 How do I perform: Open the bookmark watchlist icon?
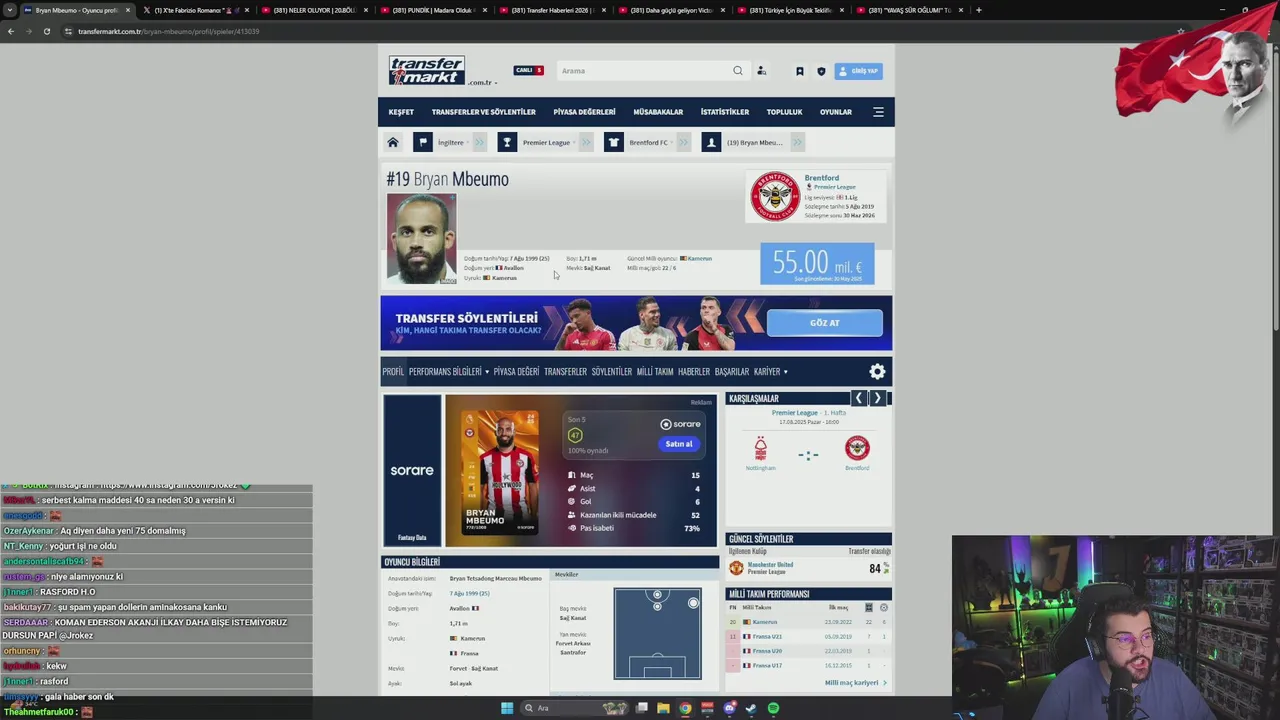click(799, 71)
